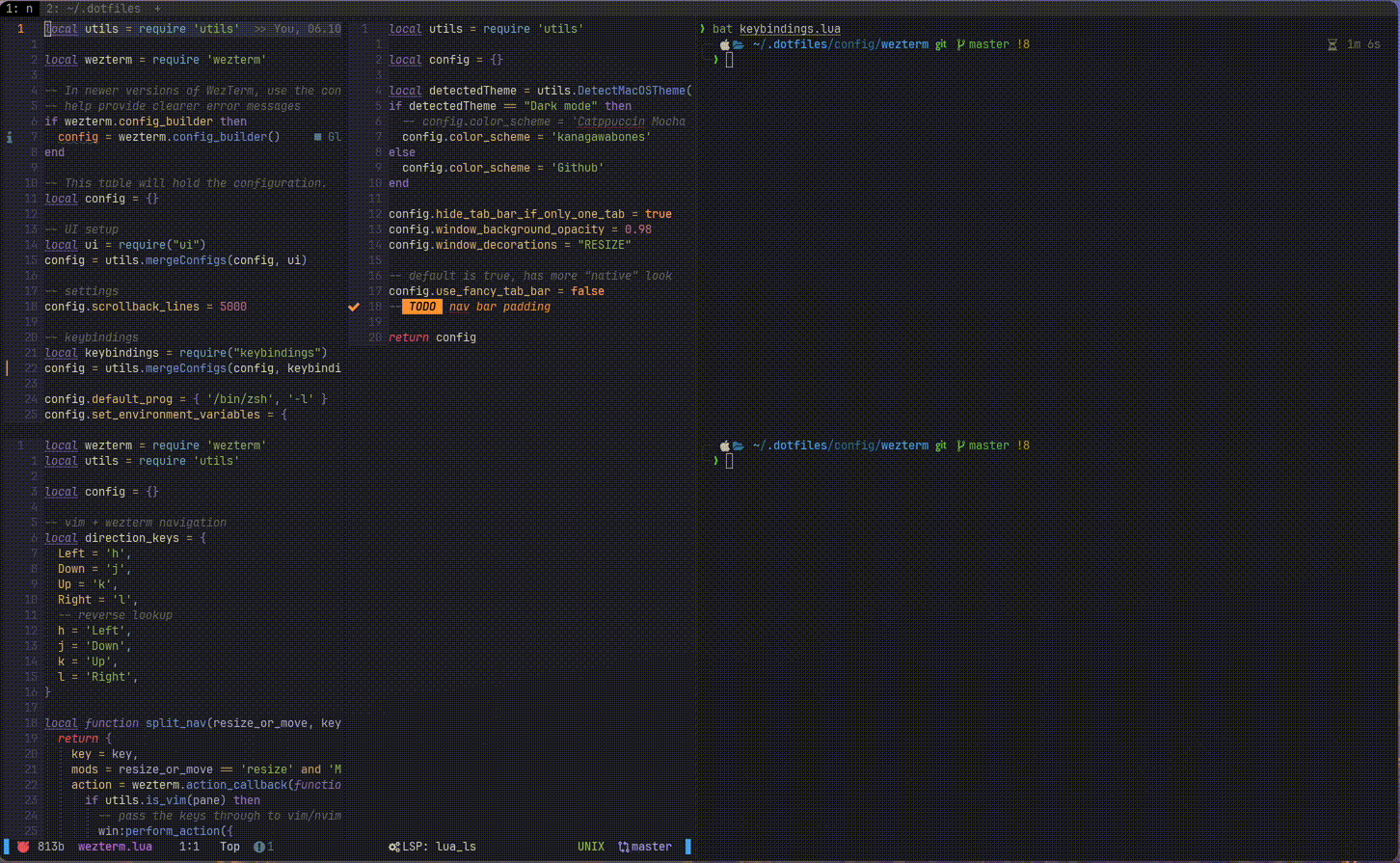Click 'config.hide_tab_bar_if_only_one_tab = true' line
Screen dimensions: 1400x863
tap(530, 214)
